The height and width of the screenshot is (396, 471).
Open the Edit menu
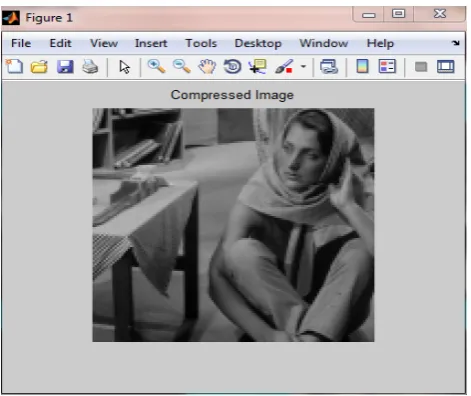tap(60, 43)
